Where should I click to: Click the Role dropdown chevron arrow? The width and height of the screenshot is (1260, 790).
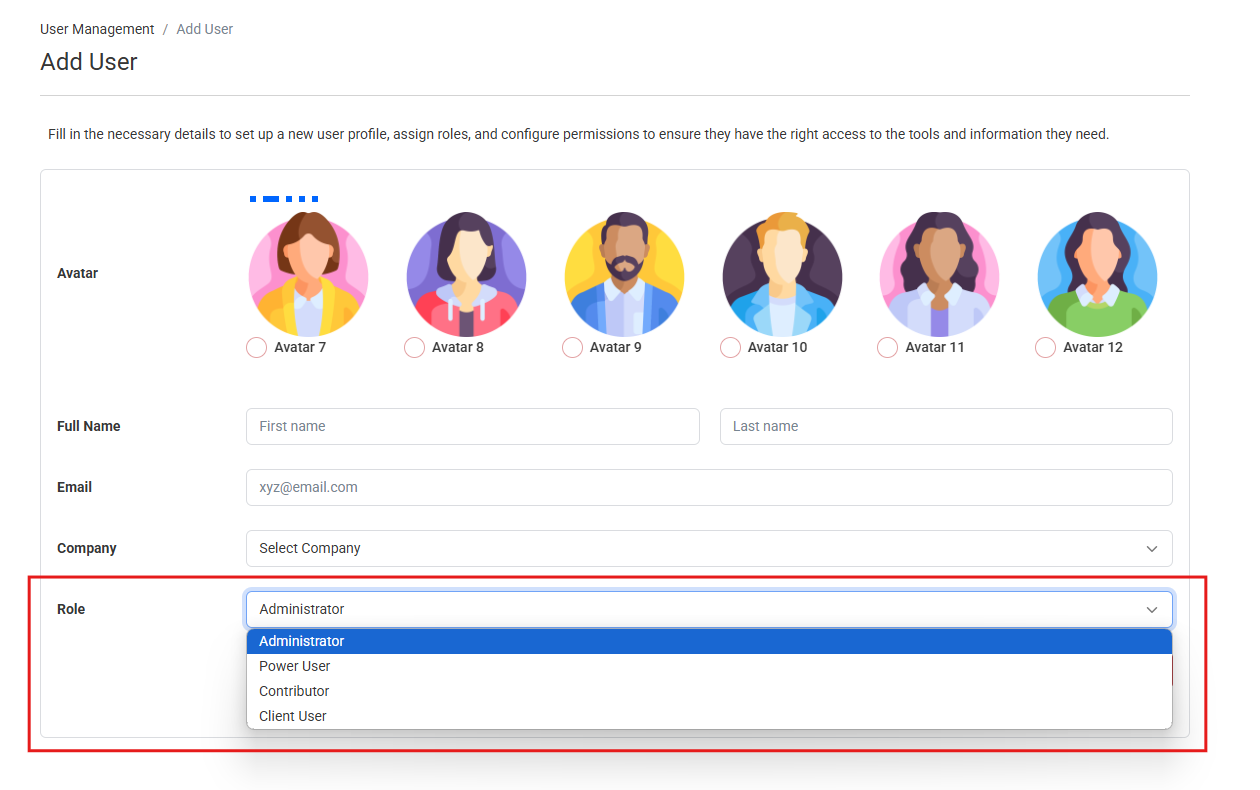point(1152,609)
